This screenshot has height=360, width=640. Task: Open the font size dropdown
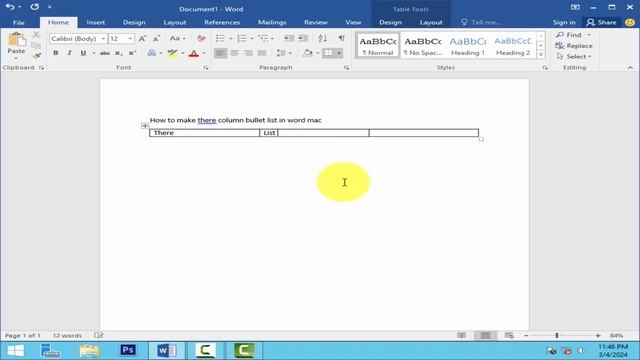tap(130, 38)
